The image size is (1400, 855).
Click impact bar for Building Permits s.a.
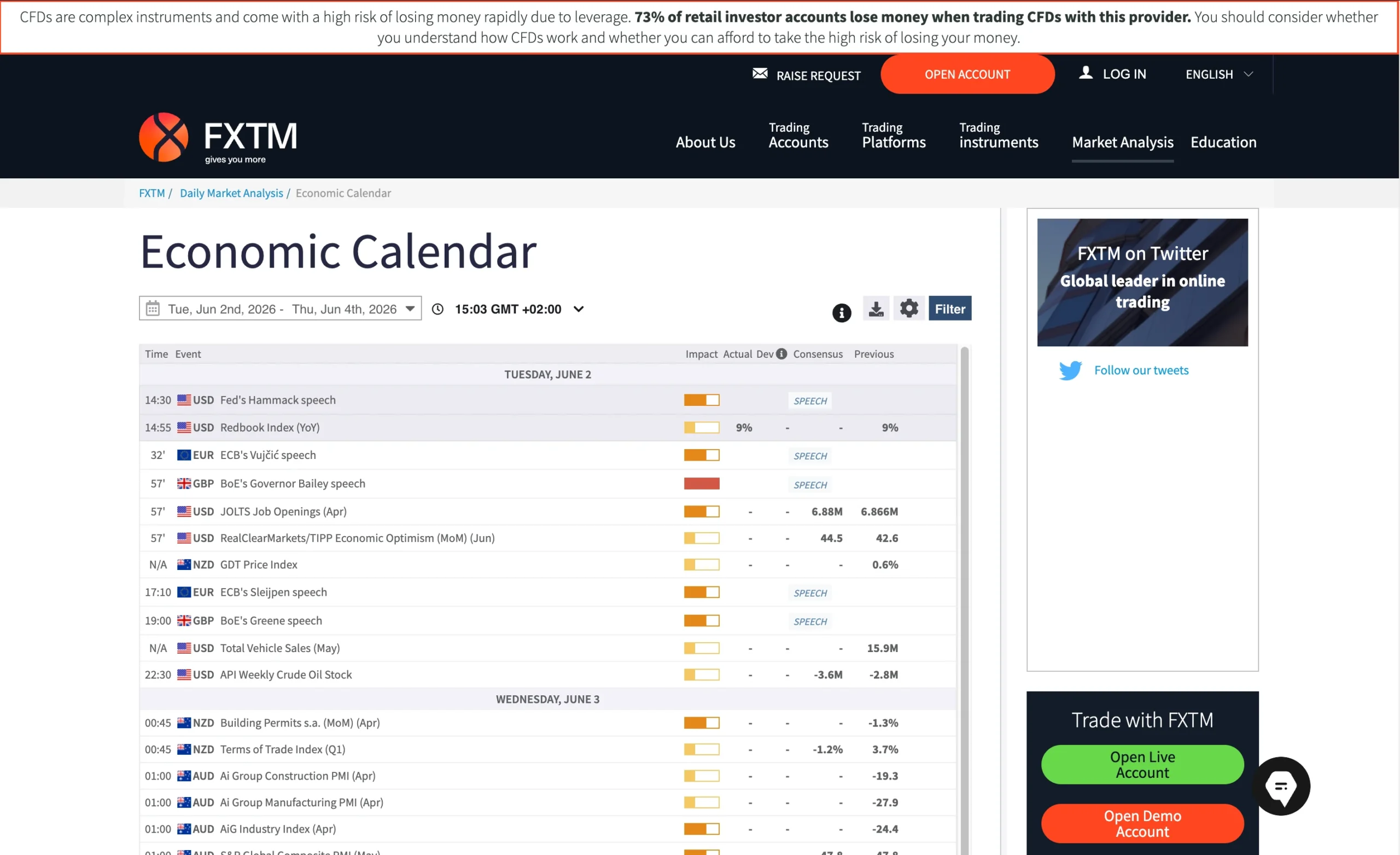click(x=702, y=723)
